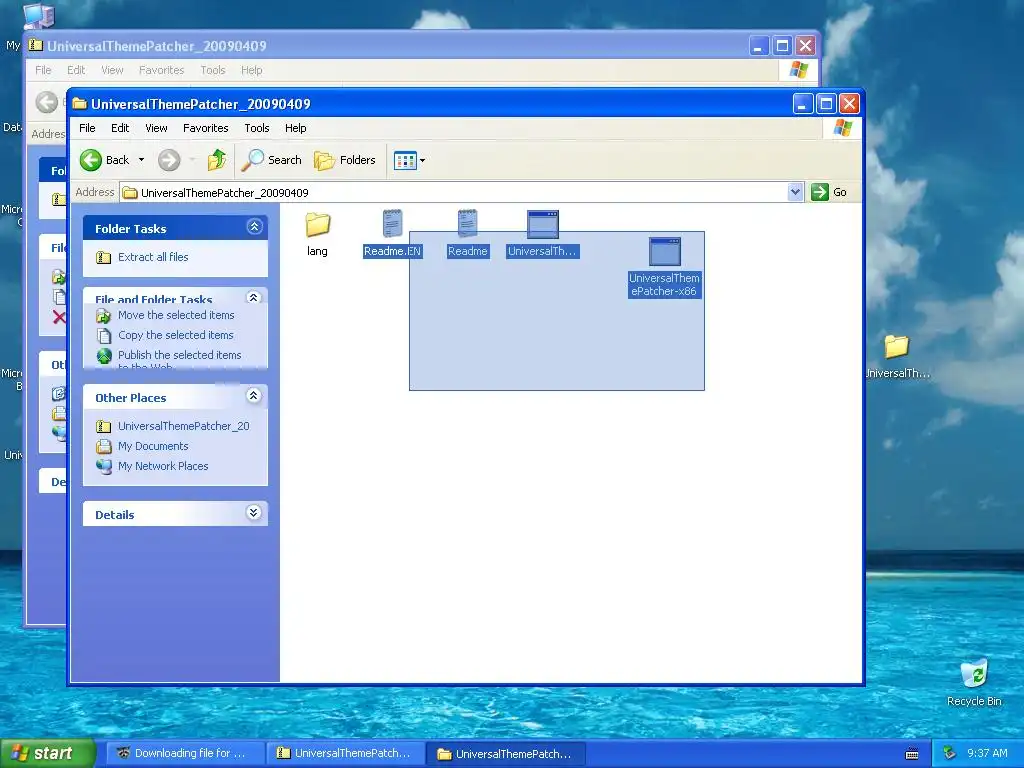
Task: Click the Extract all files zip icon
Action: coord(104,257)
